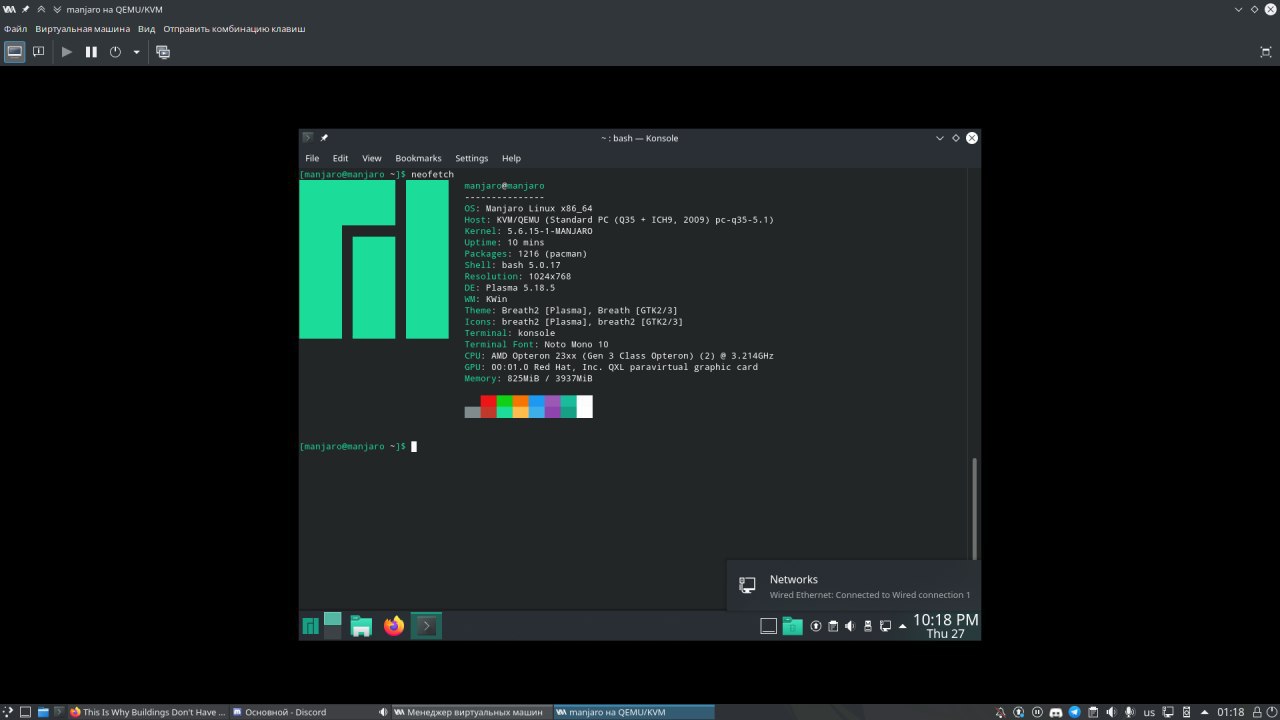Click the red color block in neofetch
The height and width of the screenshot is (720, 1280).
click(488, 406)
